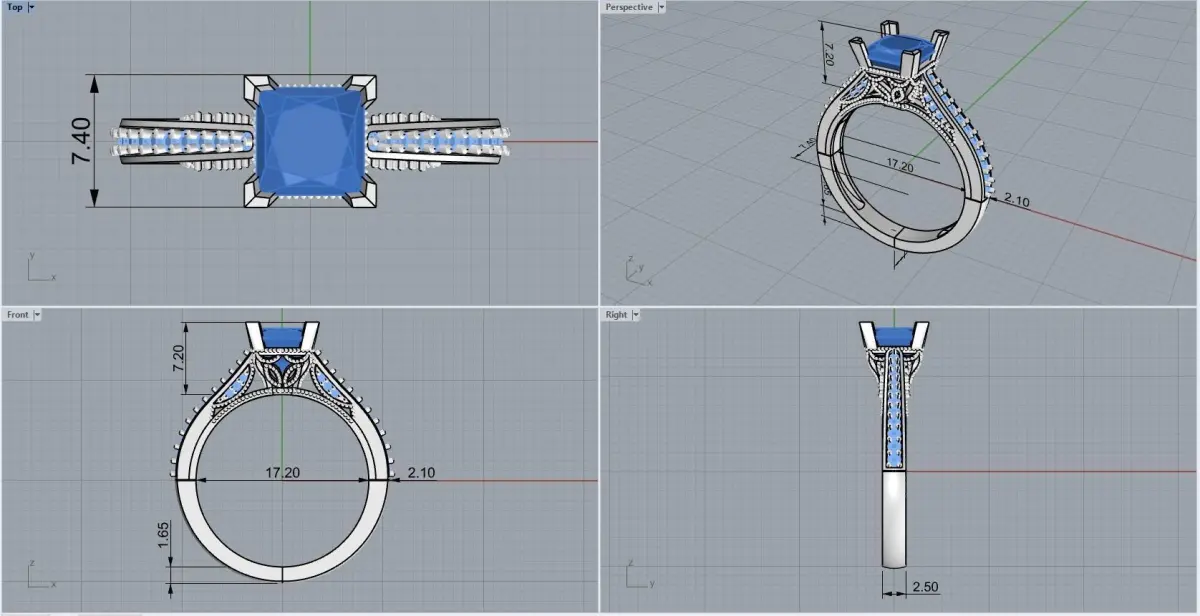This screenshot has height=616, width=1200.
Task: Open the Perspective viewport dropdown arrow
Action: coord(661,7)
